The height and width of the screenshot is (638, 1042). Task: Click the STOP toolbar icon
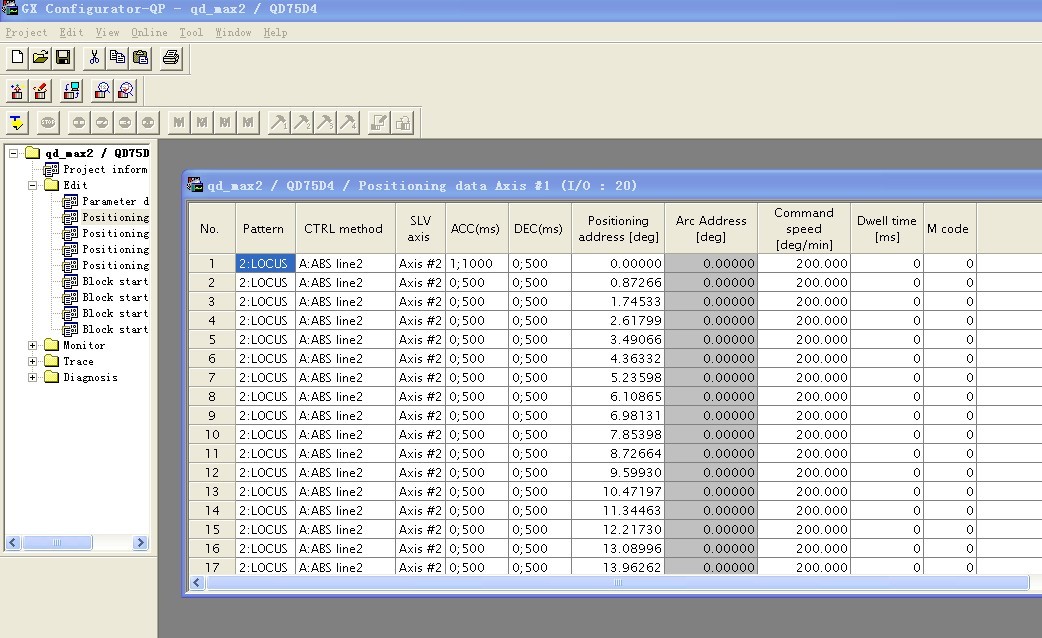pyautogui.click(x=49, y=122)
